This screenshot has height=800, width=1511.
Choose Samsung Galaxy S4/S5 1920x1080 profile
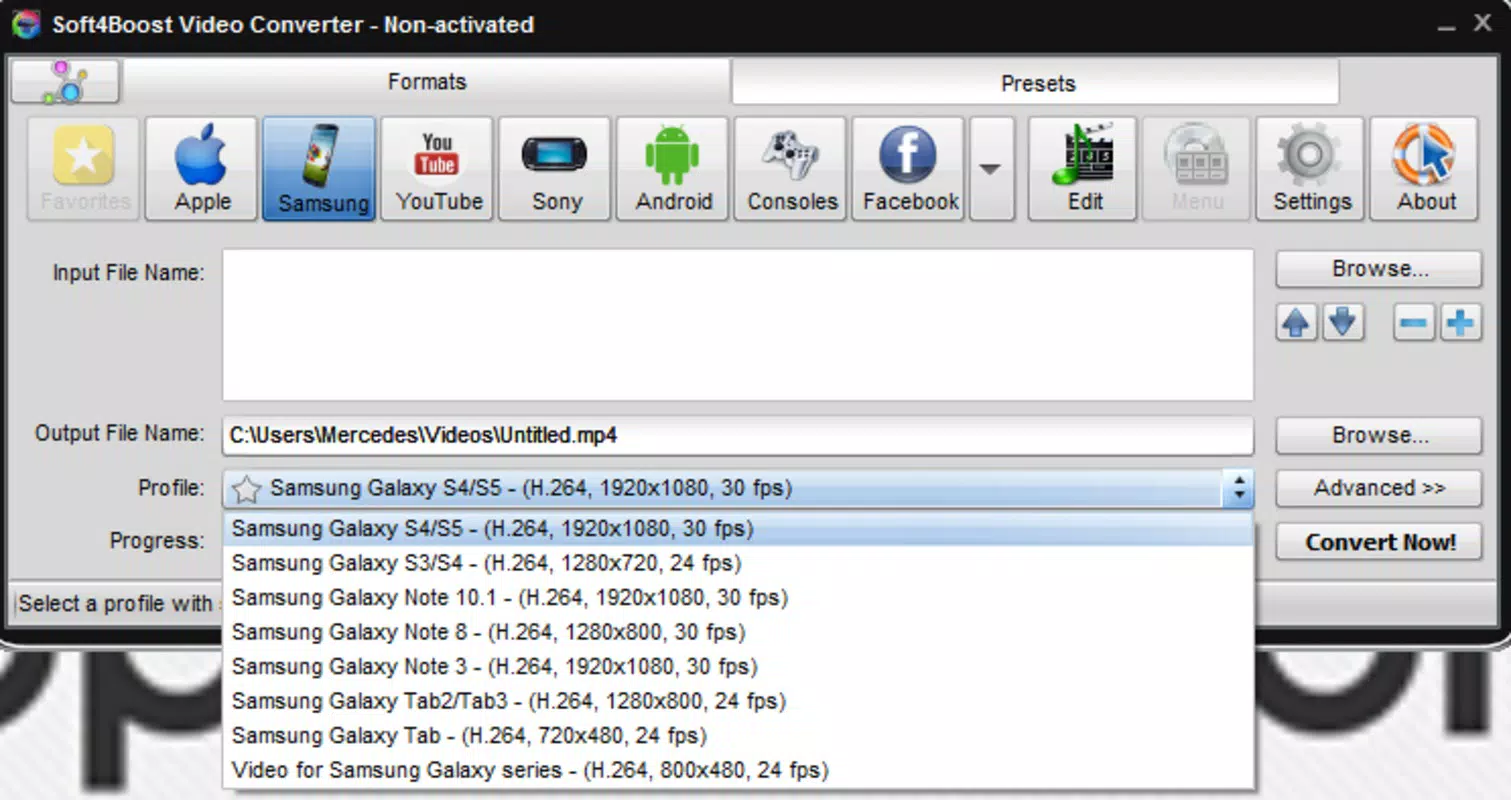tap(738, 529)
